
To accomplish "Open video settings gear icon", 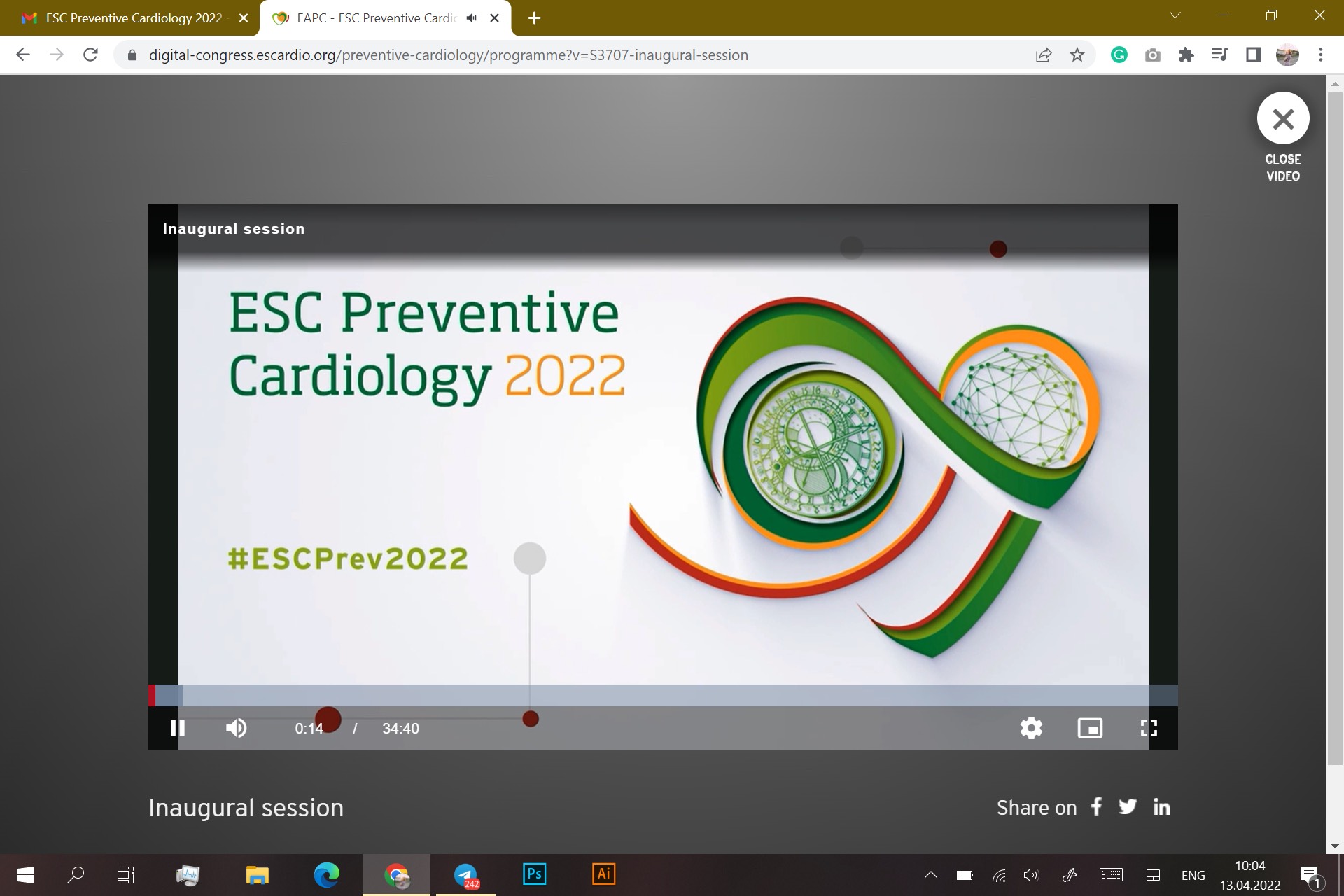I will pos(1031,728).
